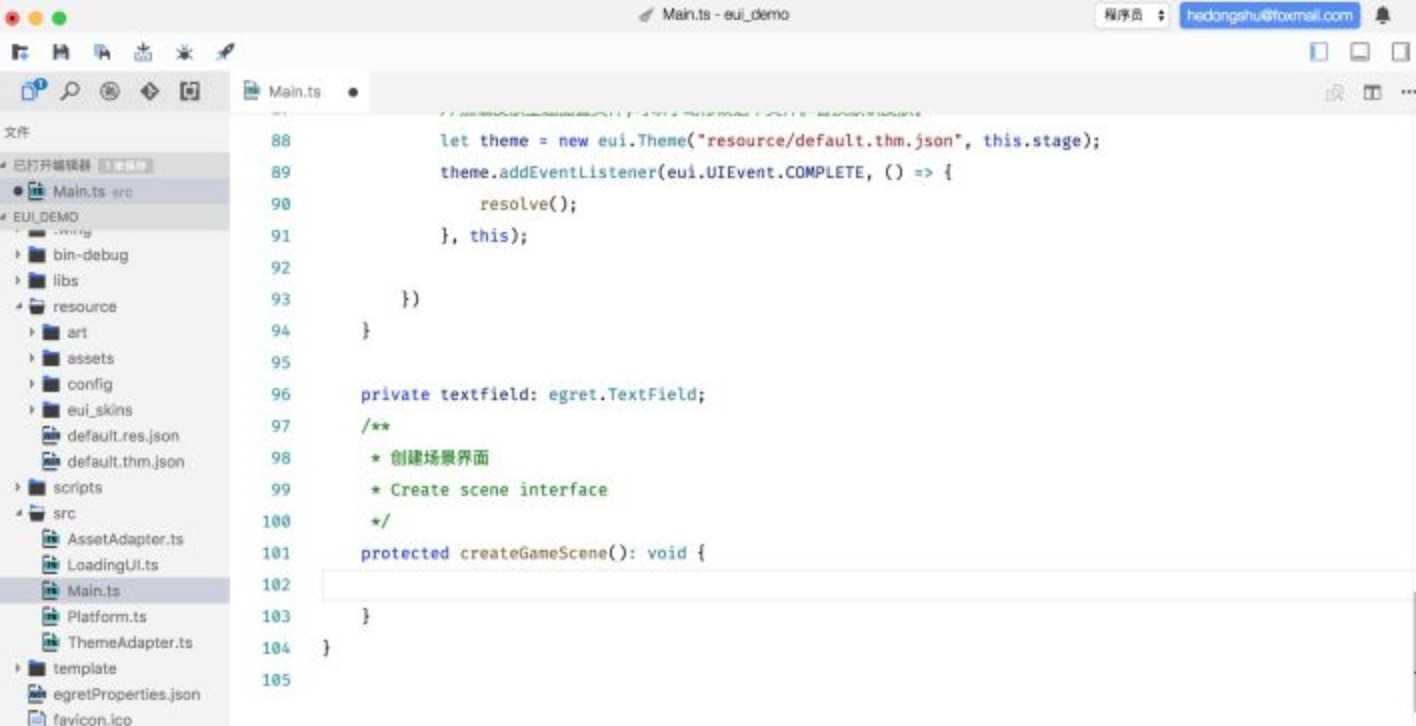Expand the scripts folder arrow

pos(18,488)
